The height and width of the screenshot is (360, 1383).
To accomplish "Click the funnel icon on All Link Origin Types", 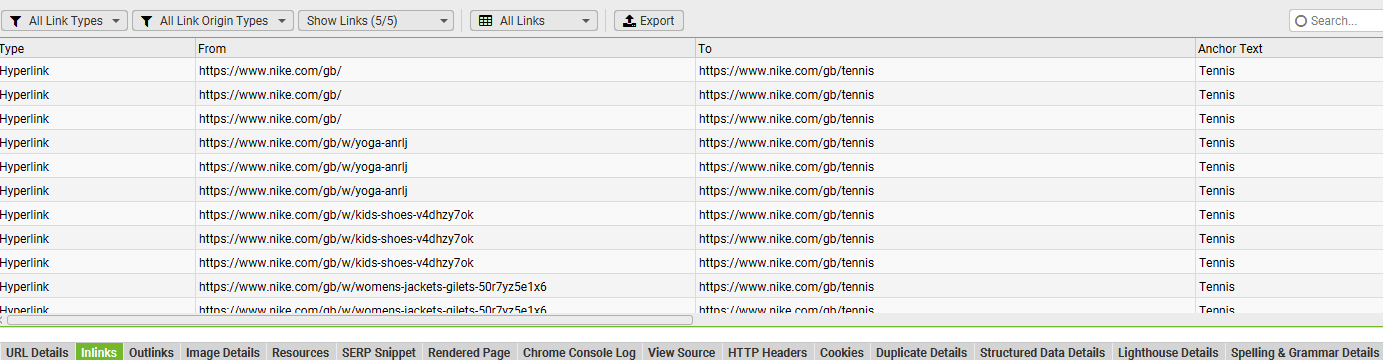I will click(x=146, y=21).
